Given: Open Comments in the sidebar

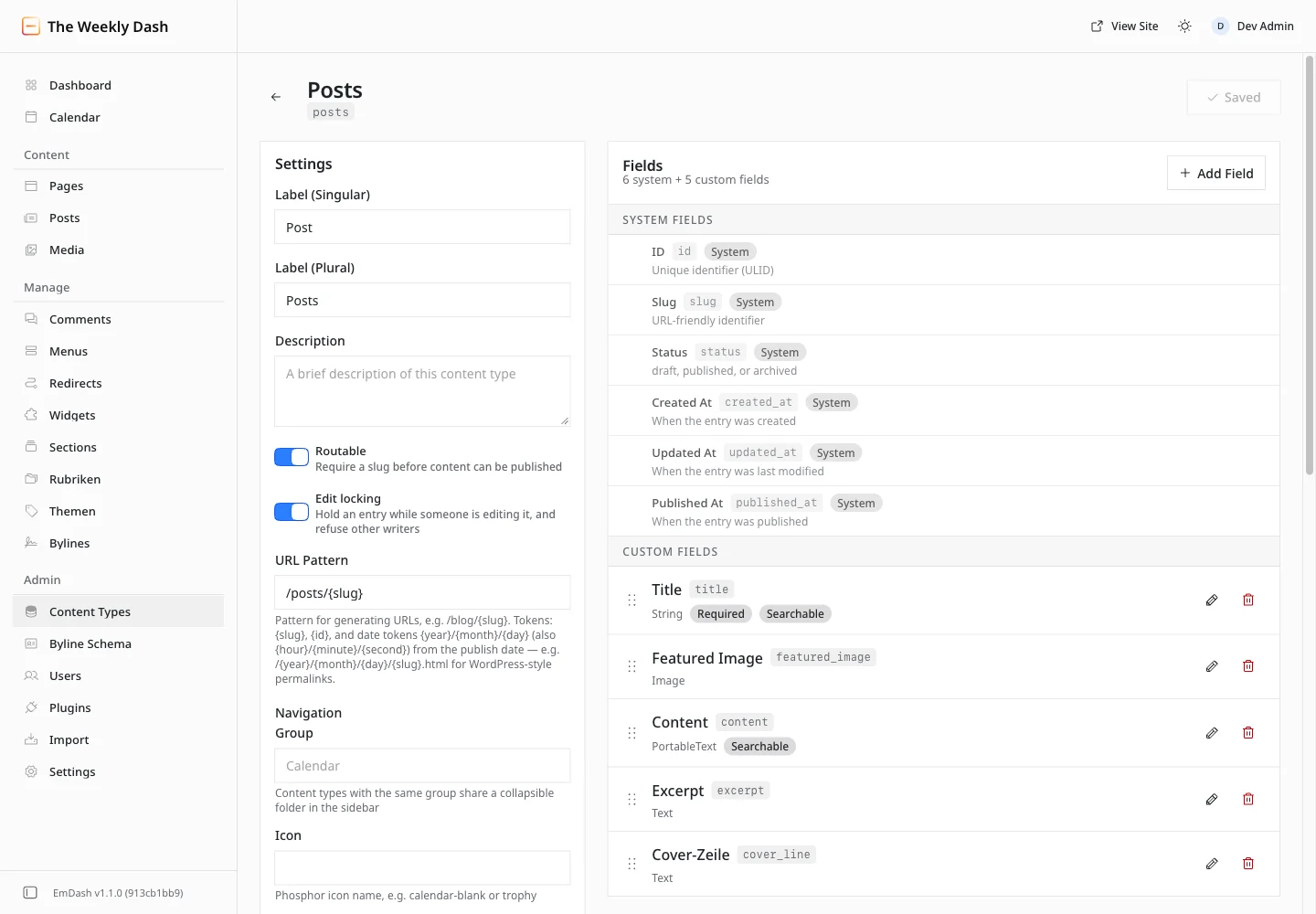Looking at the screenshot, I should [119, 319].
